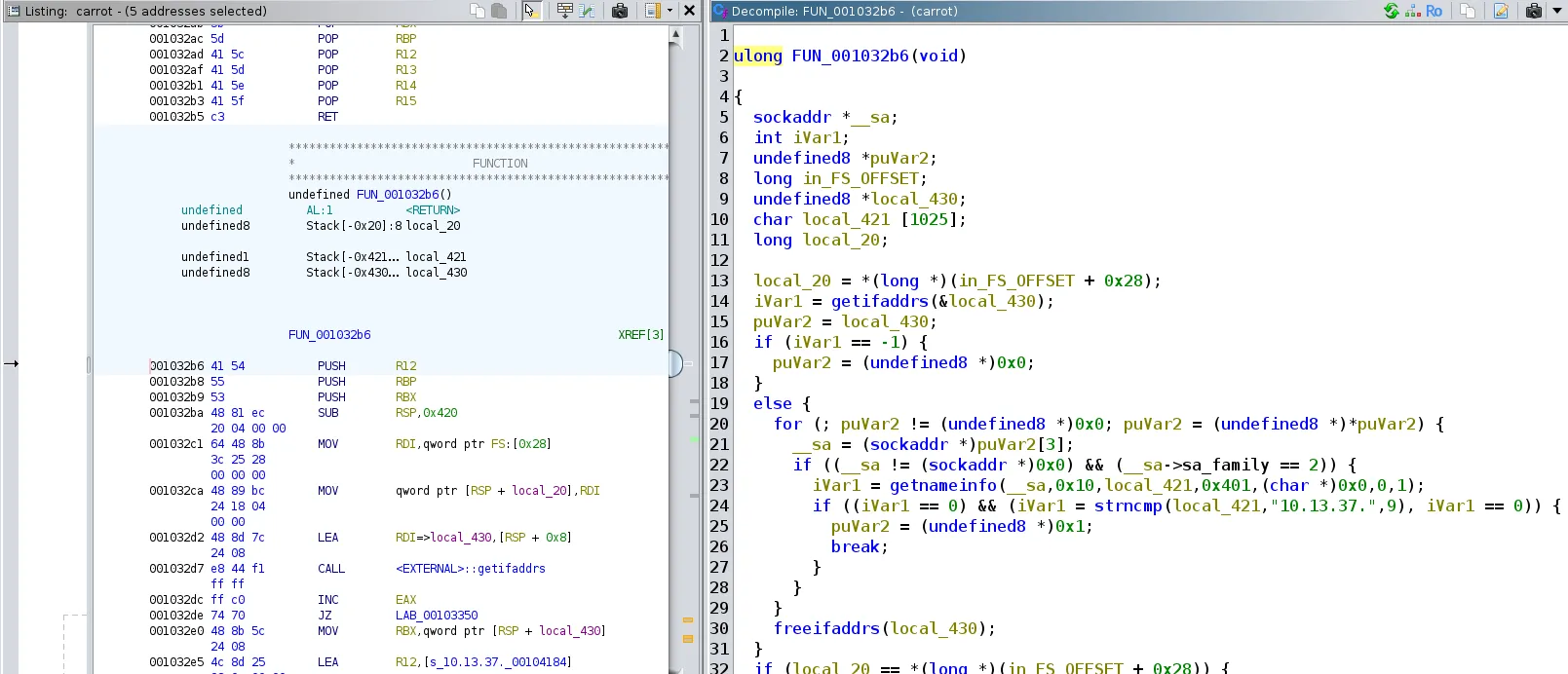
Task: Click sockaddr type on decompiler line 5
Action: 792,117
